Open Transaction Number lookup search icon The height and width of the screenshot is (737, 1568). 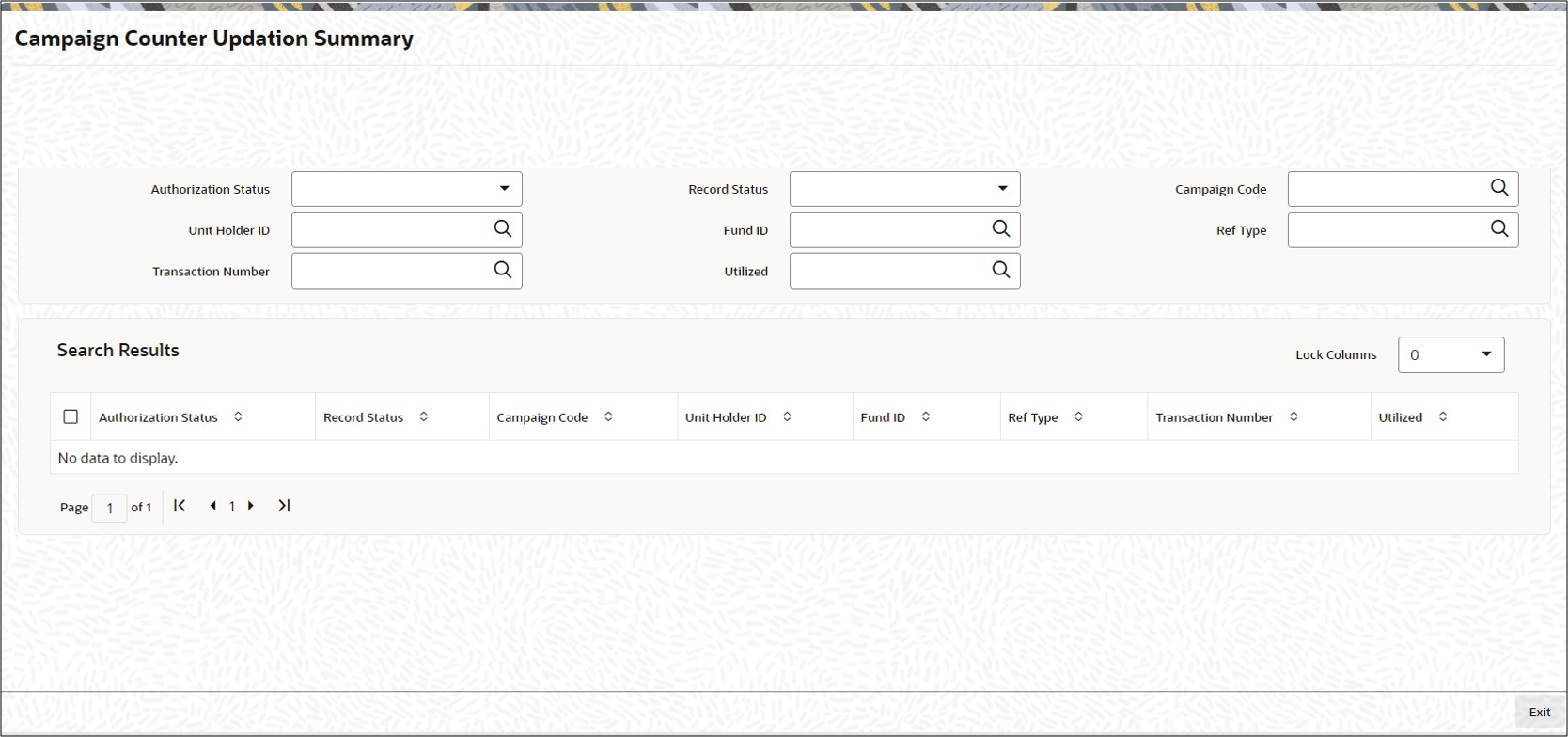pos(503,271)
